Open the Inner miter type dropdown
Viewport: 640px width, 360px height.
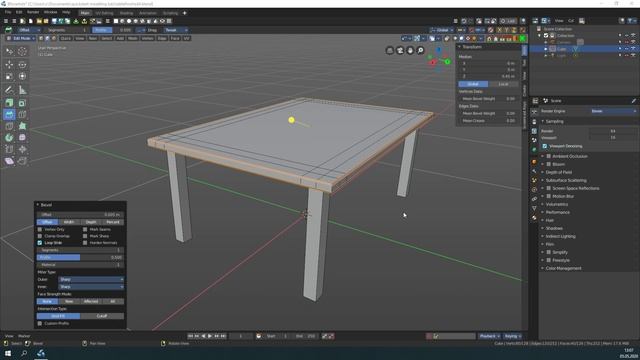click(x=91, y=287)
